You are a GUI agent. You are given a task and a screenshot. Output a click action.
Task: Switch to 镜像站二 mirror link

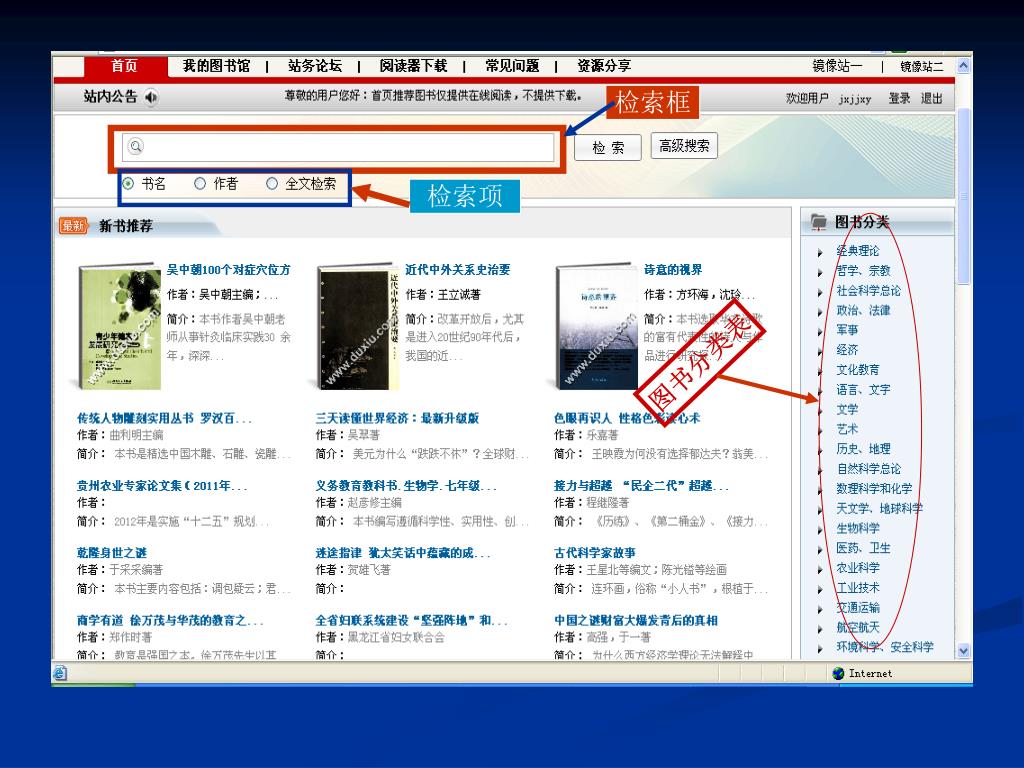coord(921,67)
